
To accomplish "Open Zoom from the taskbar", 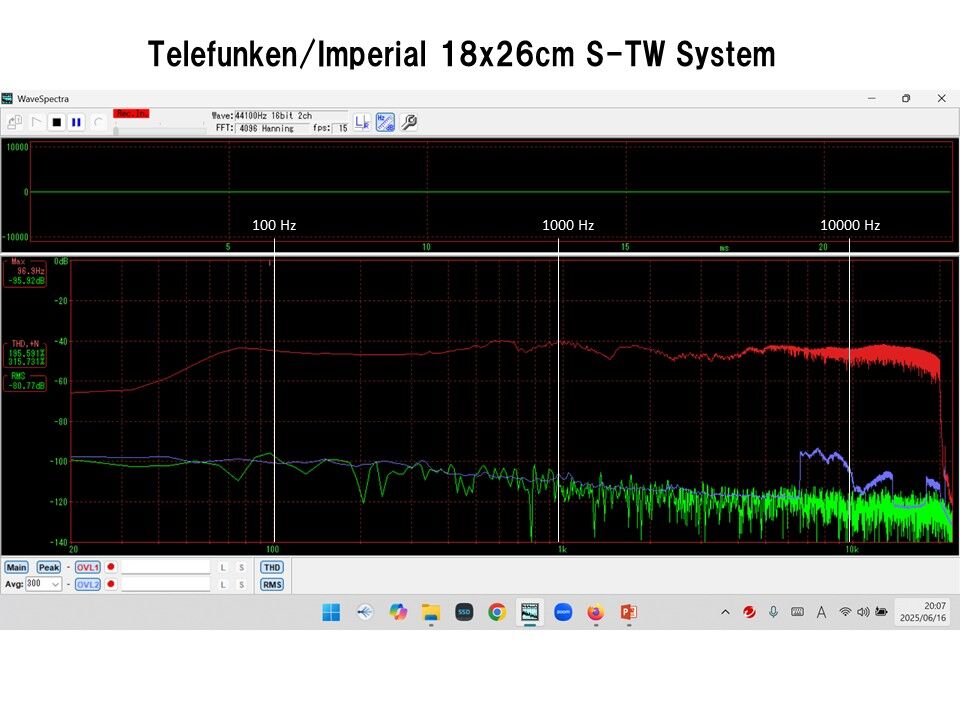I will coord(563,612).
